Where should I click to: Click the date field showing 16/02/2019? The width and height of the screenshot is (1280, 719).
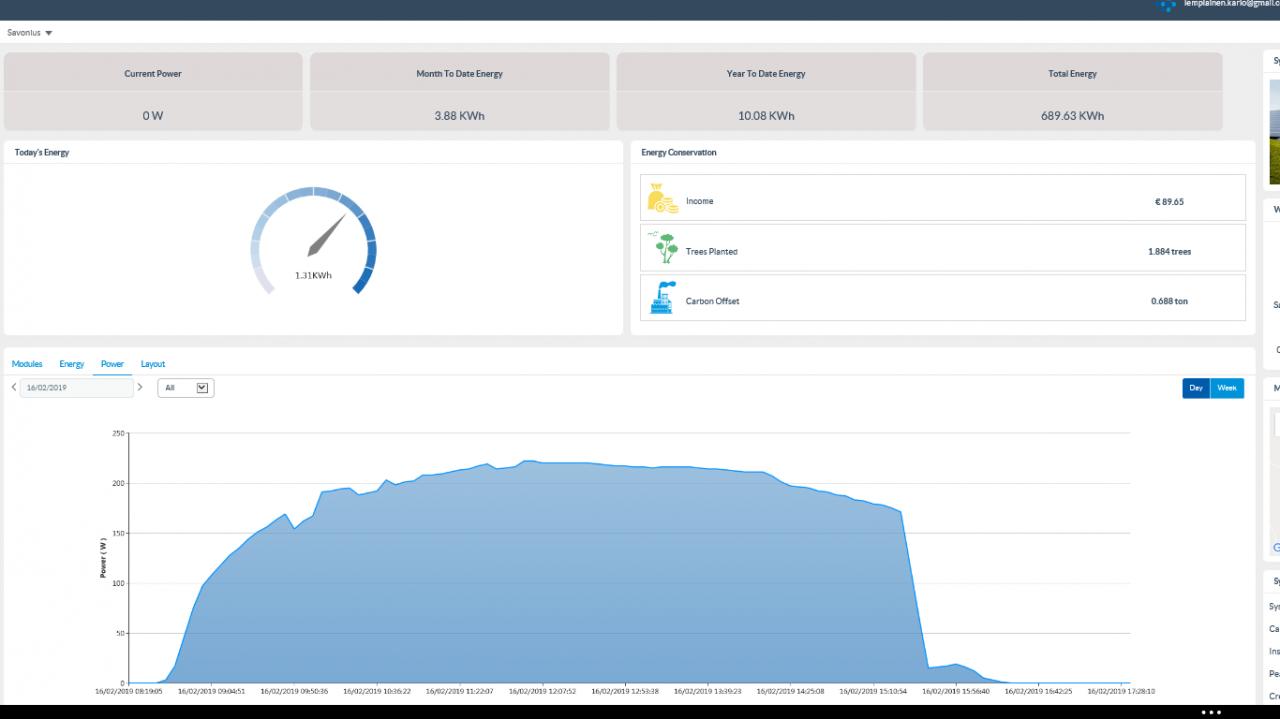pyautogui.click(x=76, y=388)
